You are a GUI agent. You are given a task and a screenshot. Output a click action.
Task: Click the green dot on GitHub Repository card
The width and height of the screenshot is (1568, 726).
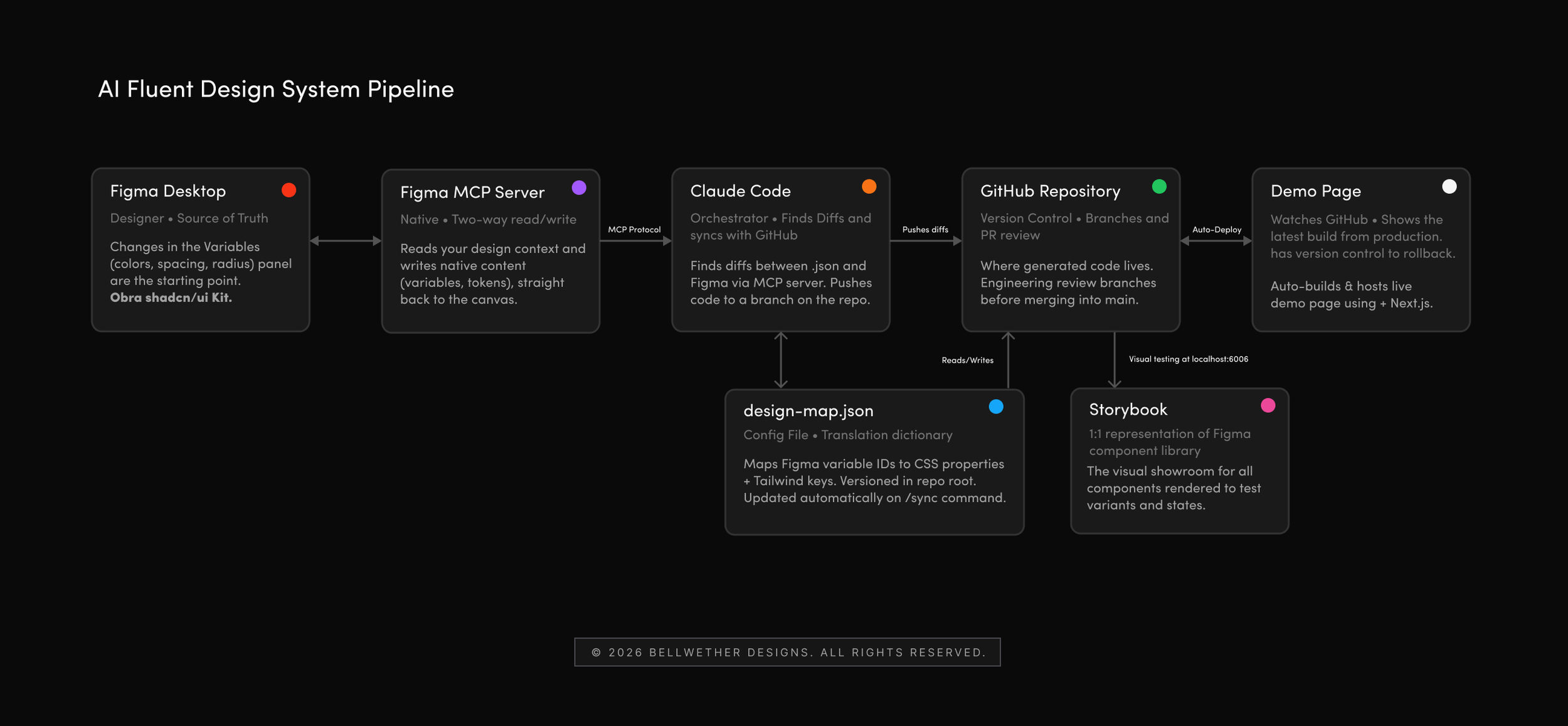[1159, 186]
